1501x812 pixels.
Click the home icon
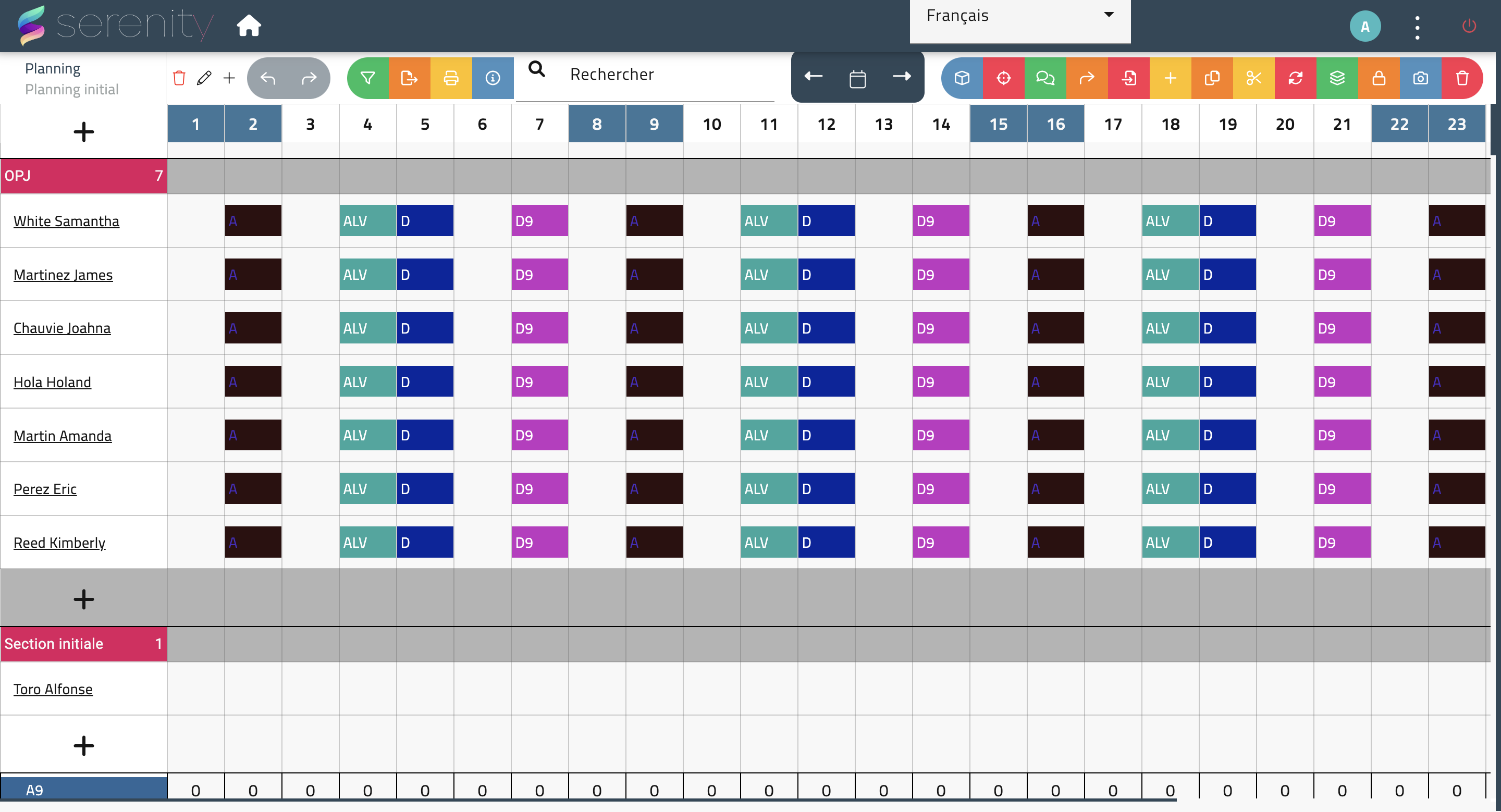click(x=249, y=26)
